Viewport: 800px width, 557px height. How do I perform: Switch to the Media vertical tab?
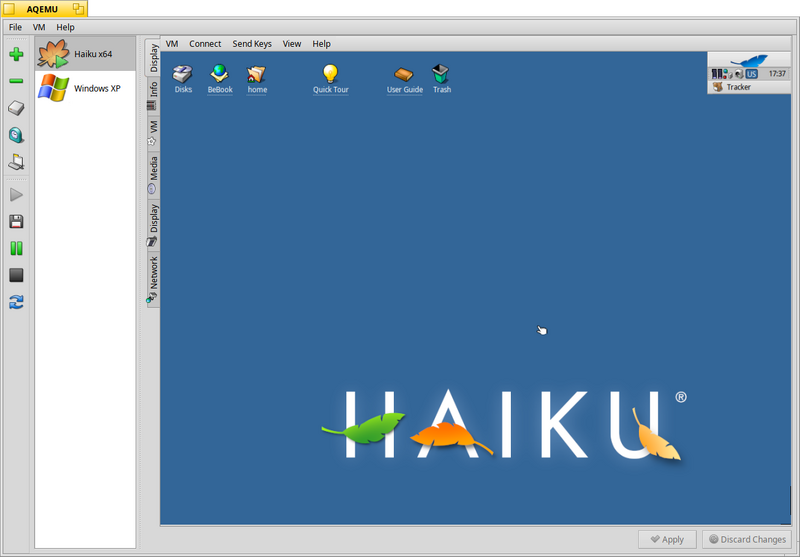(153, 175)
